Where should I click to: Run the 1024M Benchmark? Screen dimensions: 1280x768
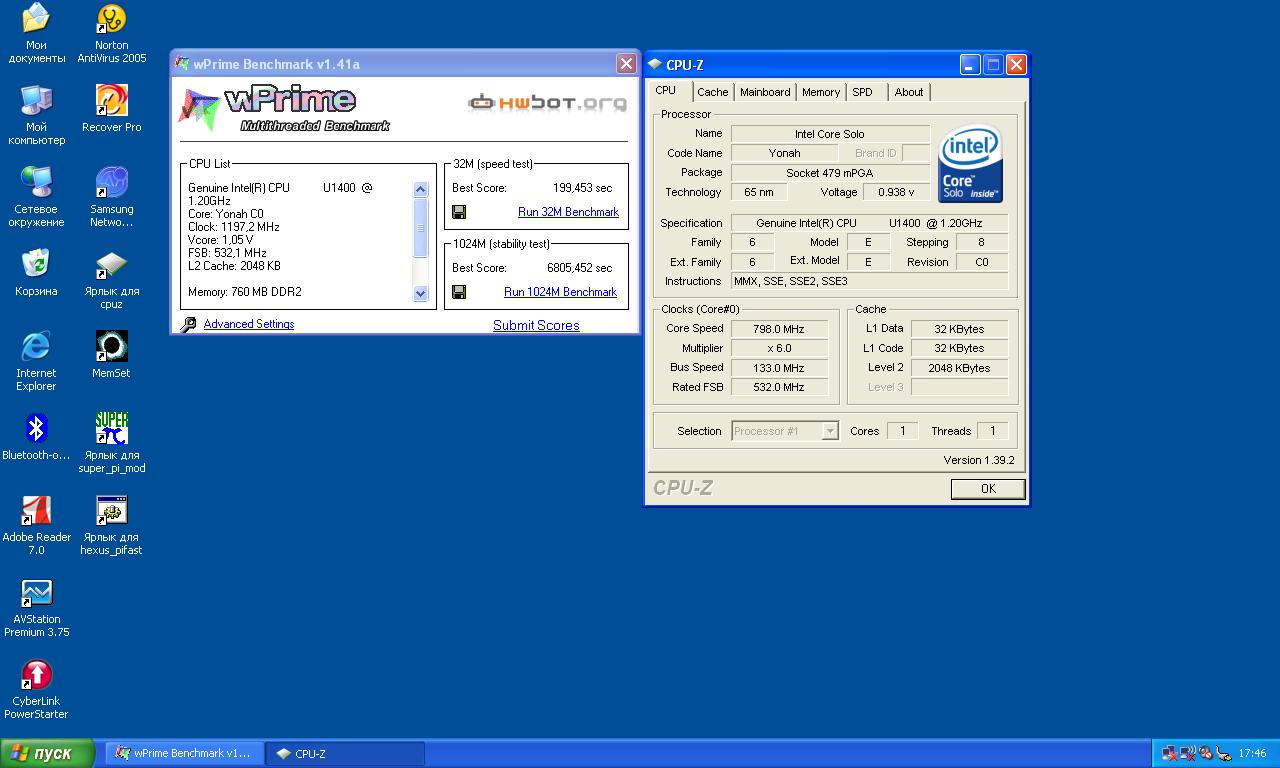(x=560, y=292)
